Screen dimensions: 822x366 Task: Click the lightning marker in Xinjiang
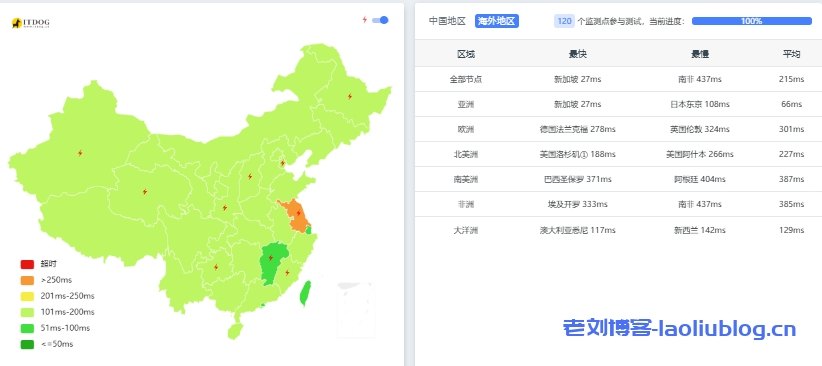80,153
